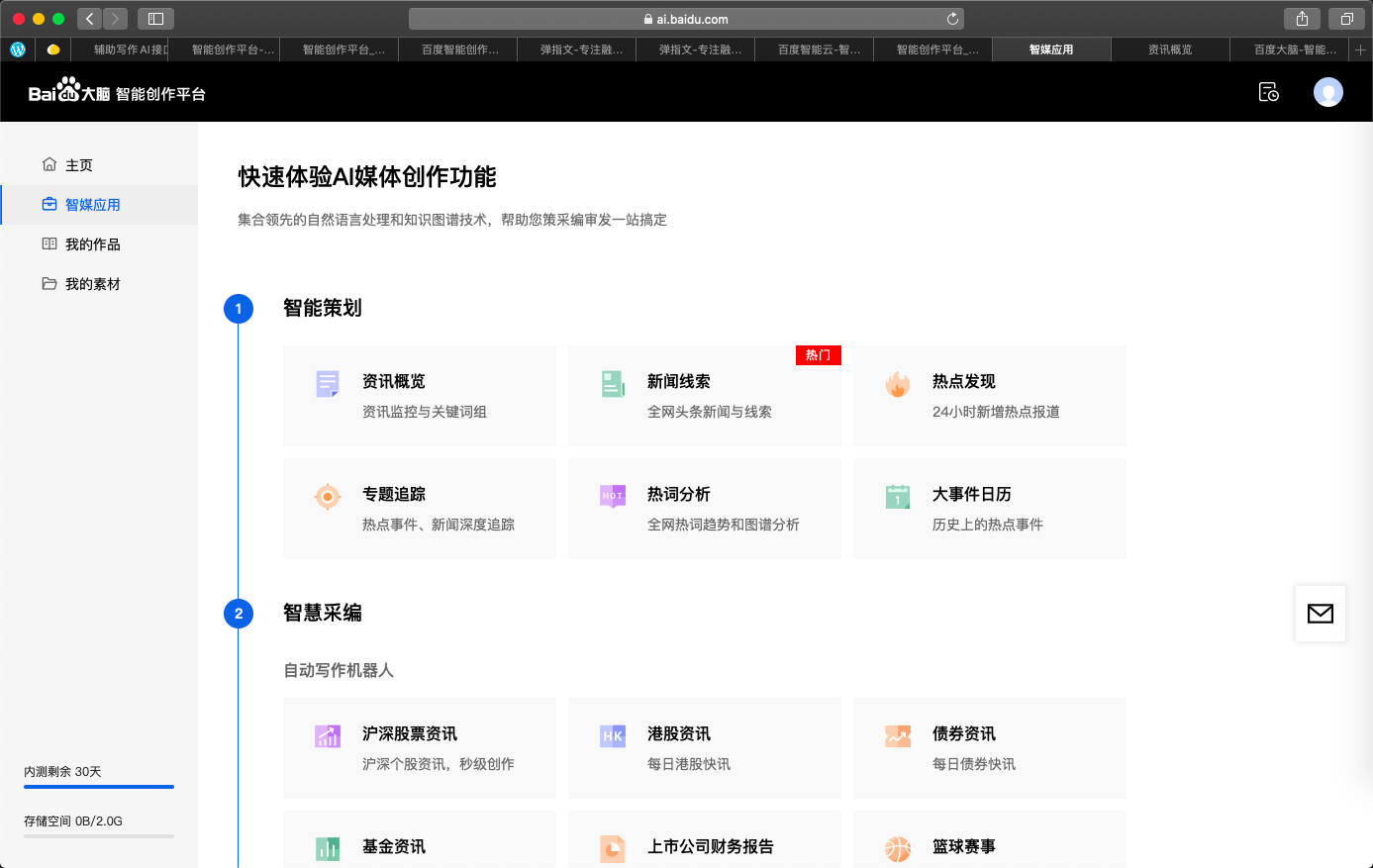This screenshot has width=1373, height=868.
Task: Reload the page with refresh icon
Action: click(x=952, y=19)
